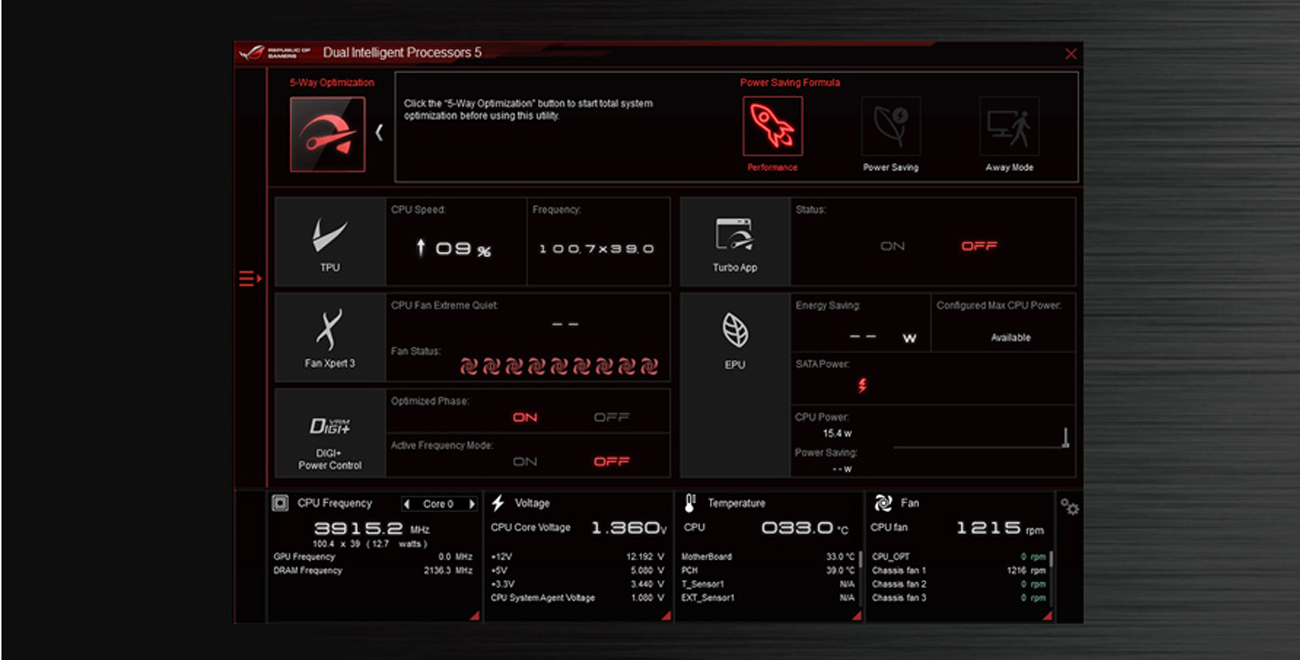Screen dimensions: 1300x660
Task: Click the Temperature list scrollbar
Action: coord(860,560)
